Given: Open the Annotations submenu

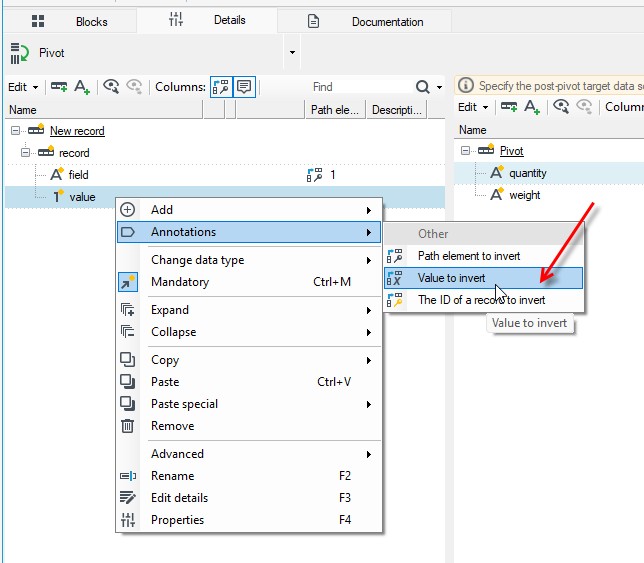Looking at the screenshot, I should 249,232.
